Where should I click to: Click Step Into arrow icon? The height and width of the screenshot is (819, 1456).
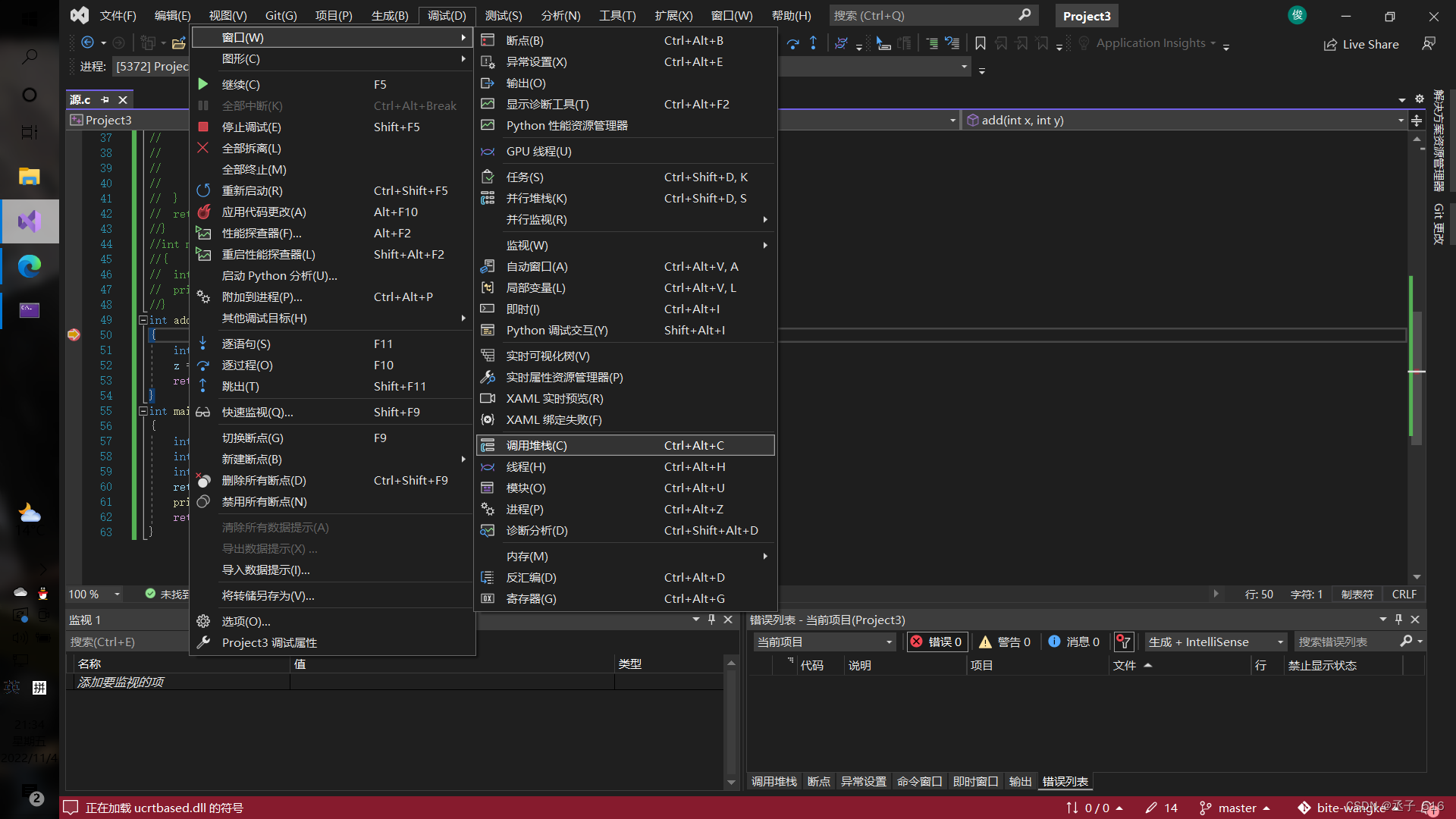pyautogui.click(x=202, y=344)
